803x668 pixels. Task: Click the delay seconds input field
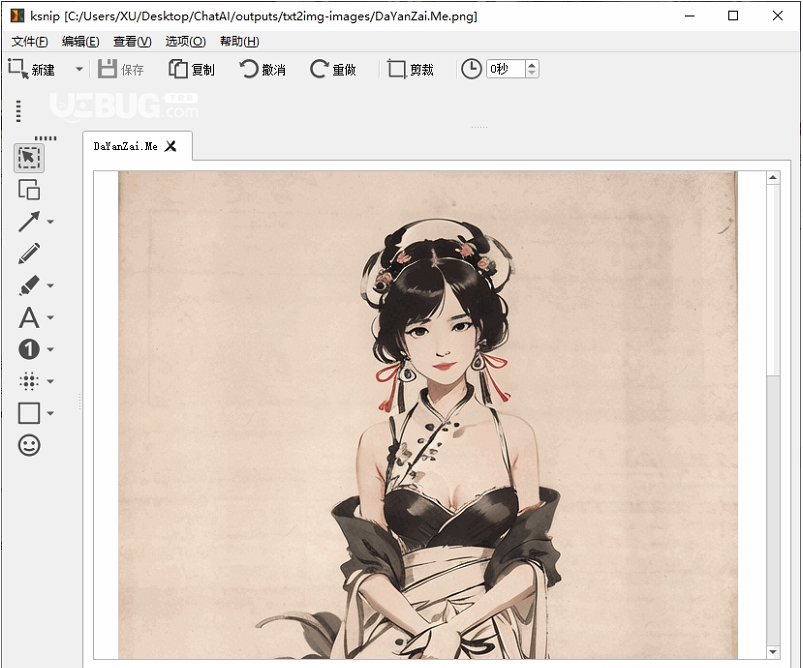(505, 69)
